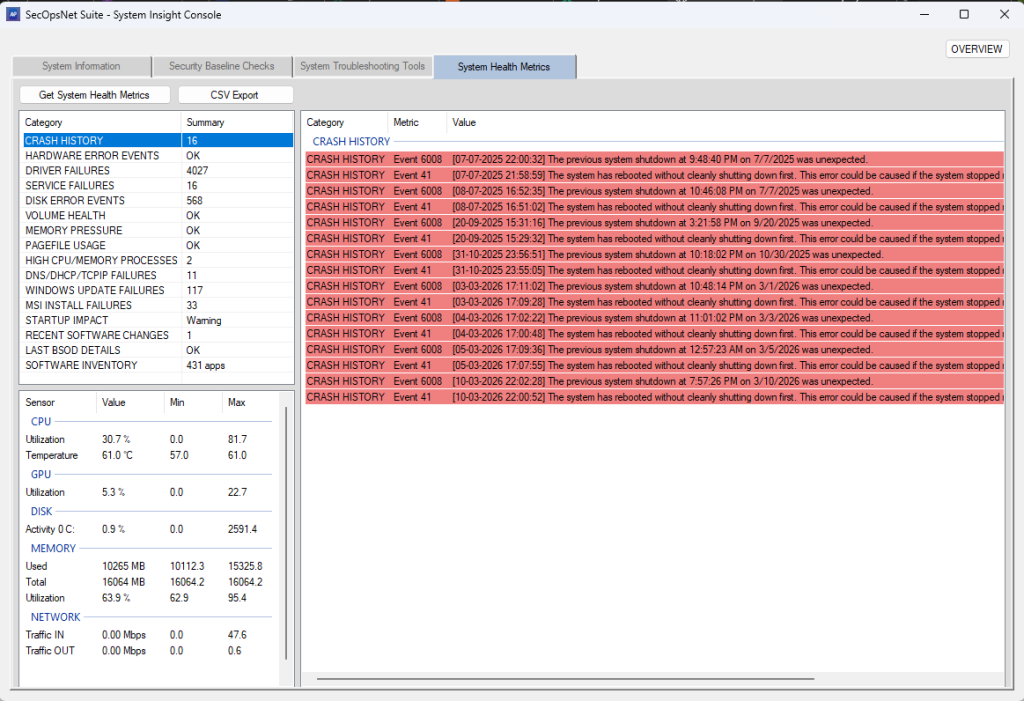Viewport: 1024px width, 701px height.
Task: Click the Value column header in results
Action: [x=464, y=123]
